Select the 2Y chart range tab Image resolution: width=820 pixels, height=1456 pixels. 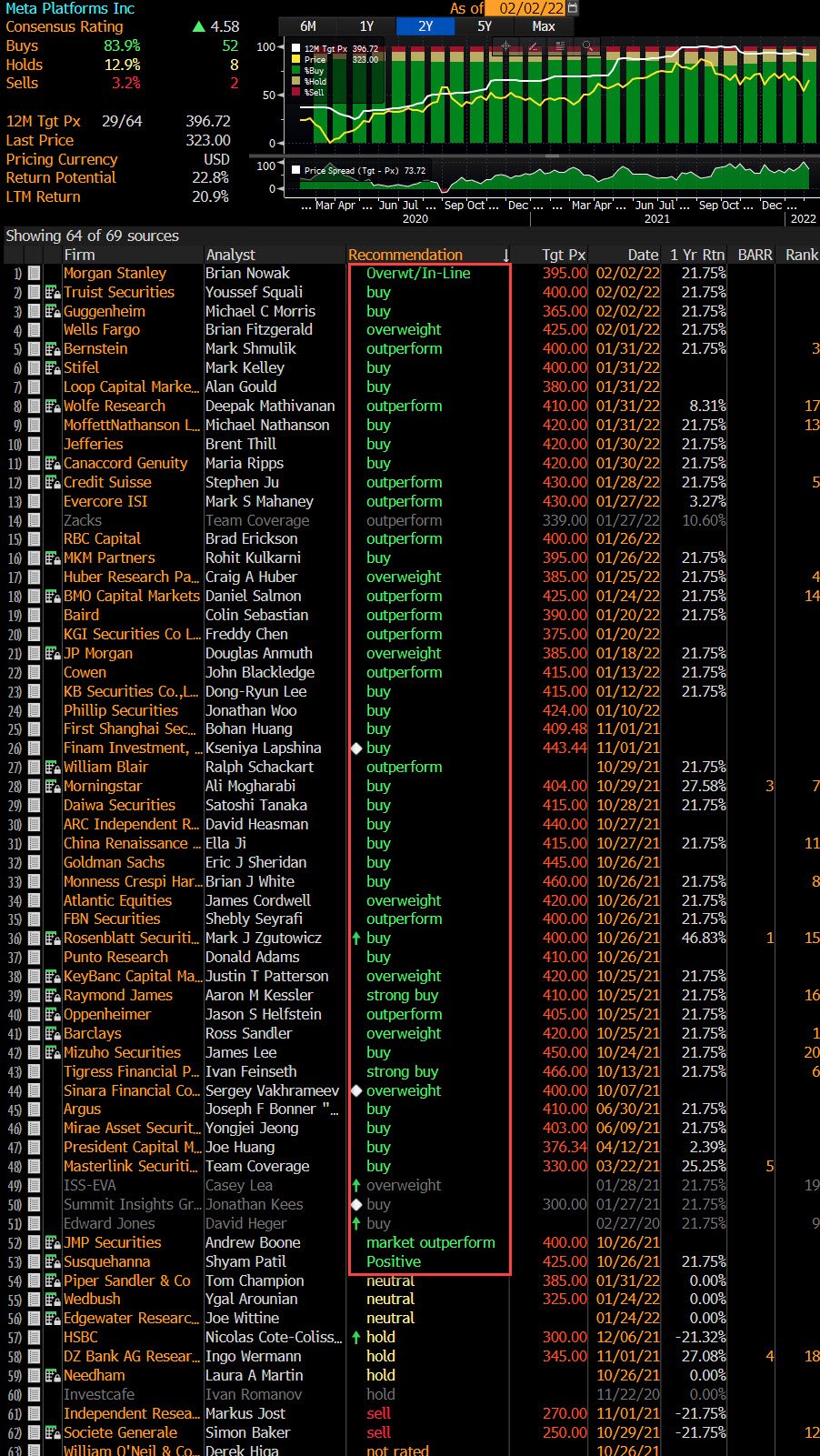coord(425,26)
